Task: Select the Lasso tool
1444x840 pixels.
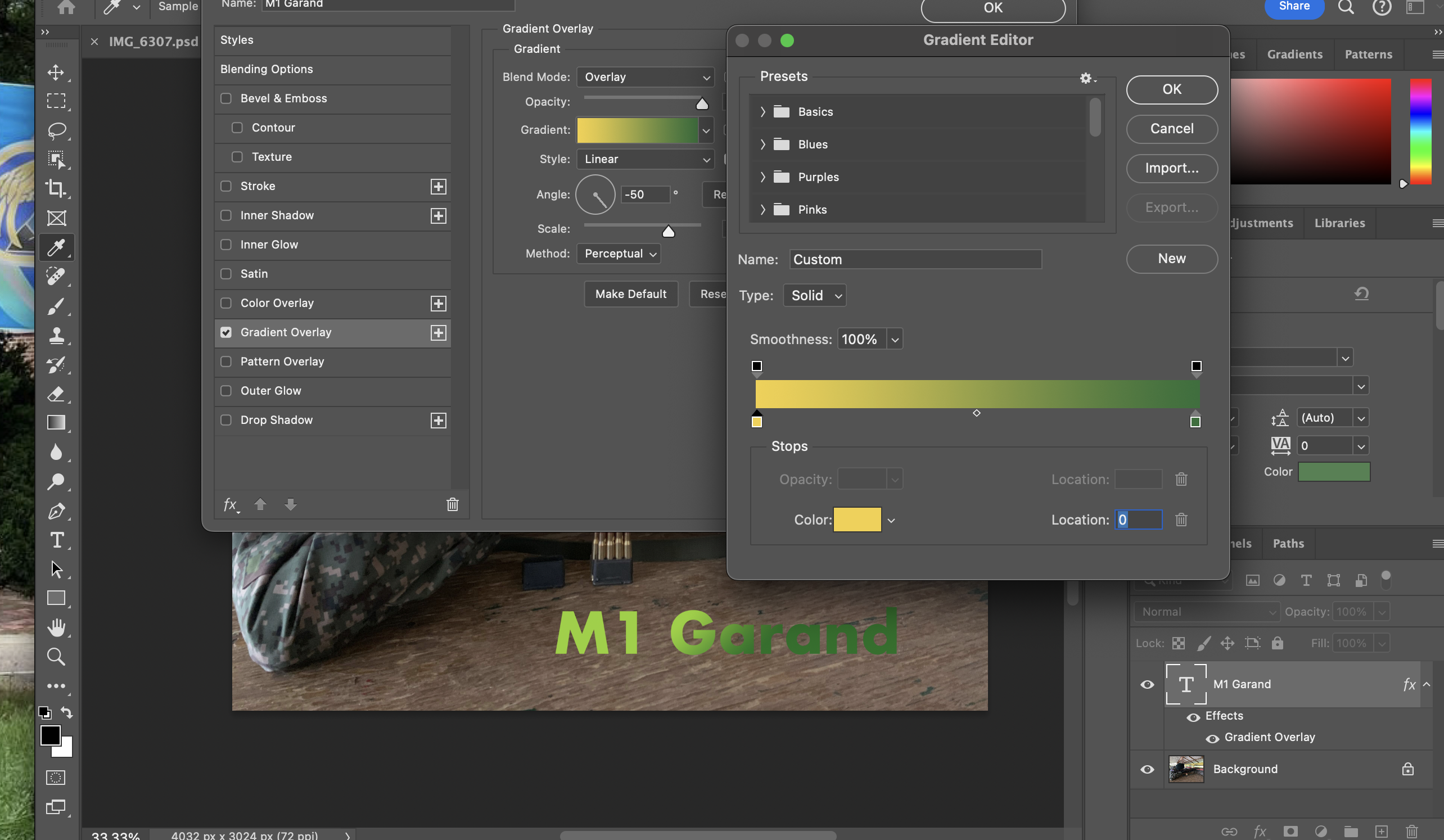Action: click(56, 130)
